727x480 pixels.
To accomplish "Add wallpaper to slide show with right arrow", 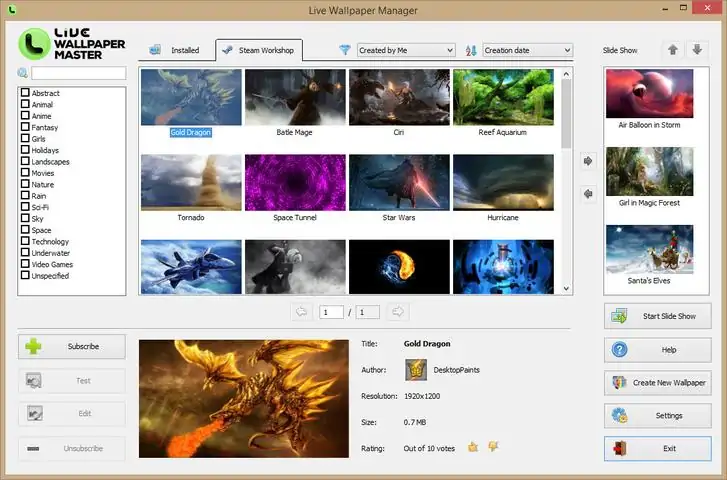I will (x=588, y=161).
